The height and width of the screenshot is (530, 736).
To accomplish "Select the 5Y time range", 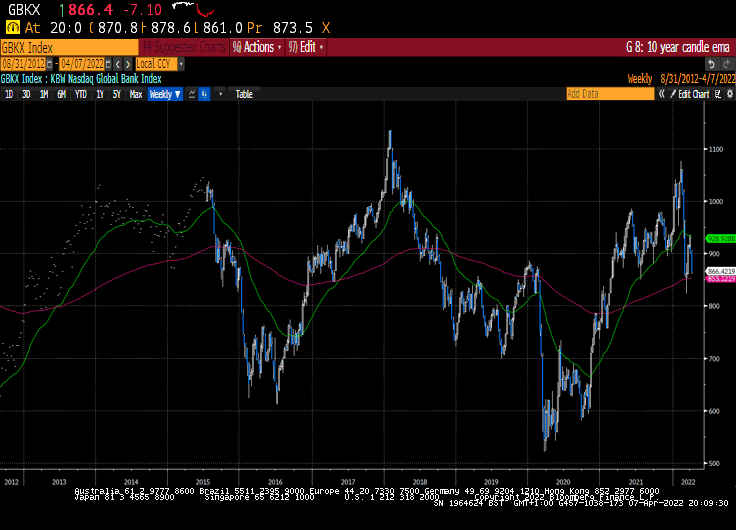I will pyautogui.click(x=116, y=94).
